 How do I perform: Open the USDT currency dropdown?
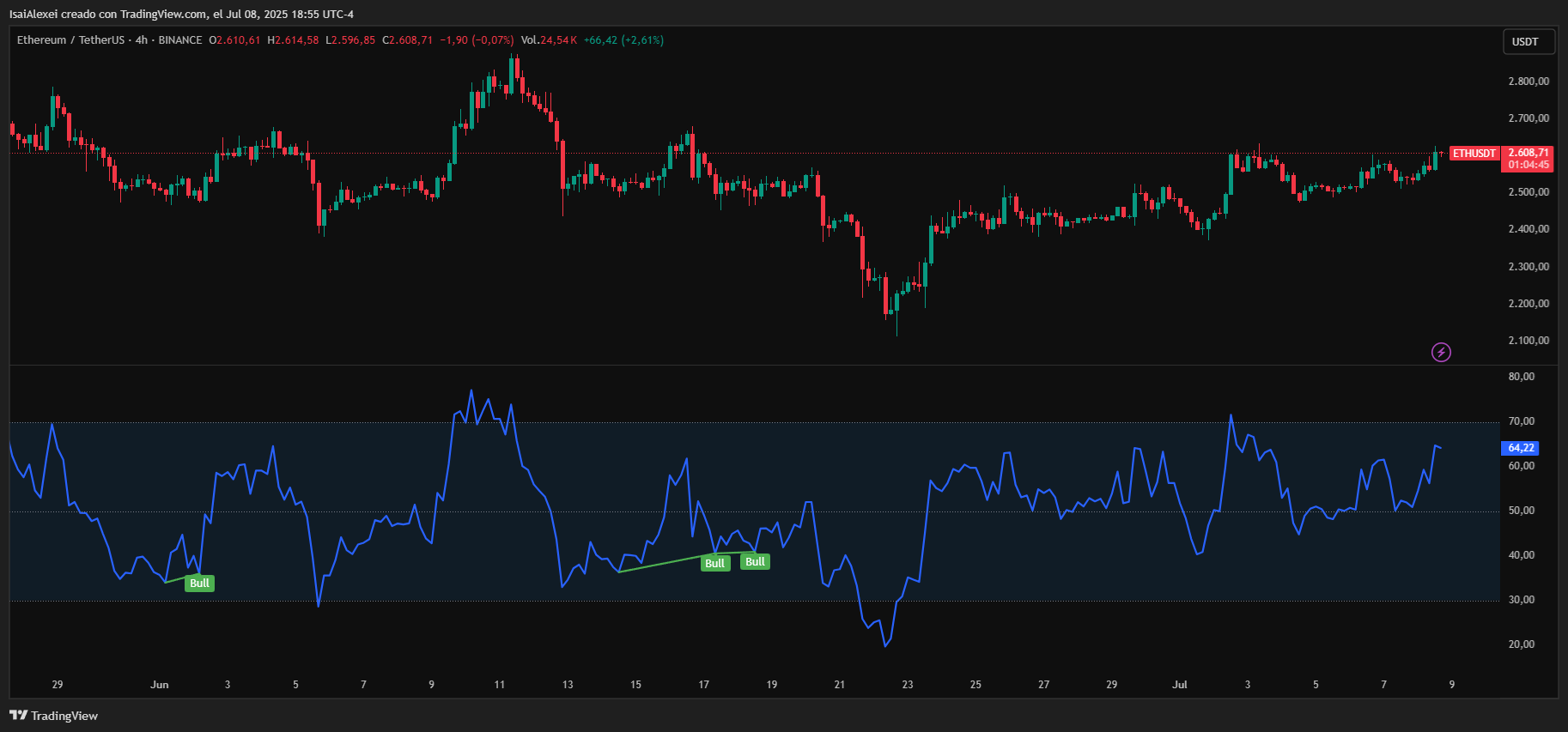click(1526, 42)
